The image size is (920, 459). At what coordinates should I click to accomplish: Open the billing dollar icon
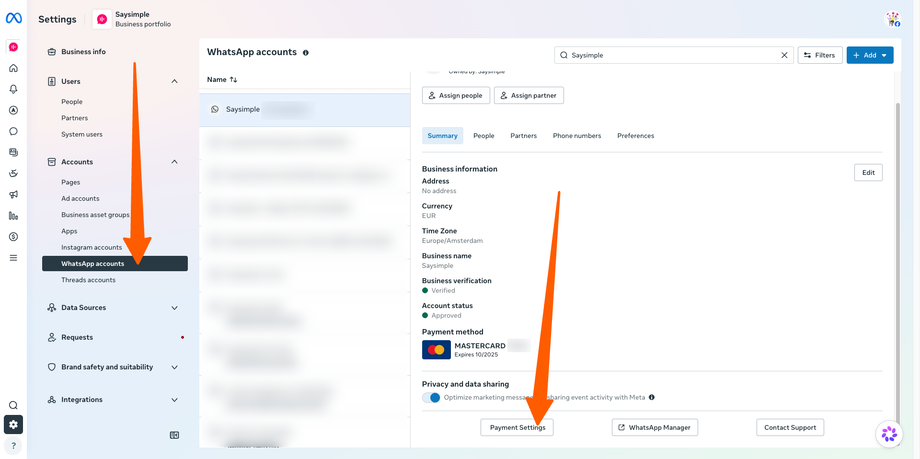(13, 237)
